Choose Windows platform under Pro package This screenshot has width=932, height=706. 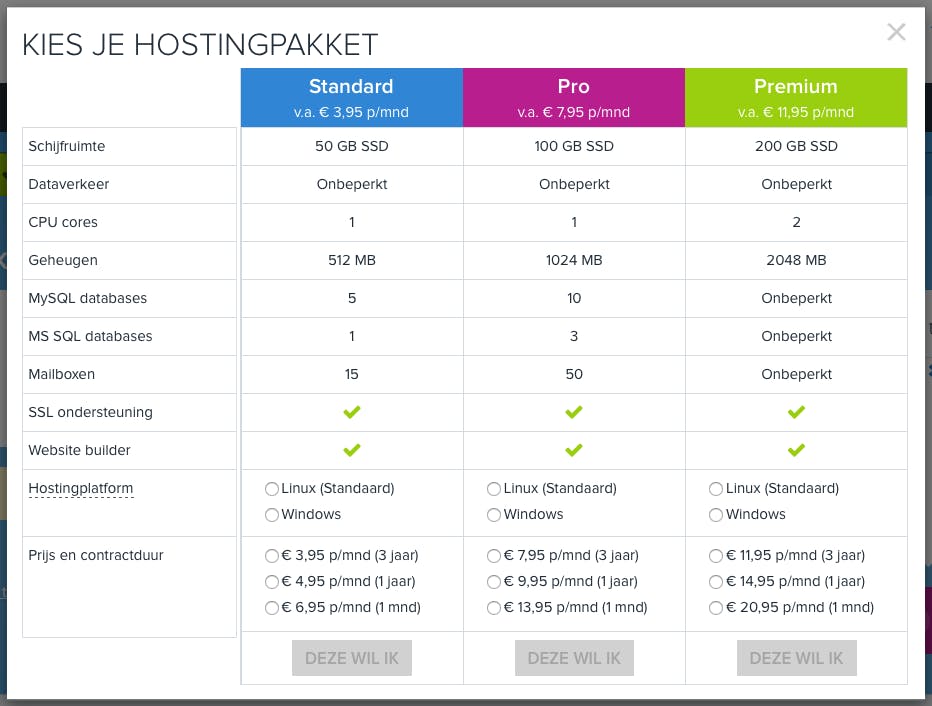click(494, 515)
